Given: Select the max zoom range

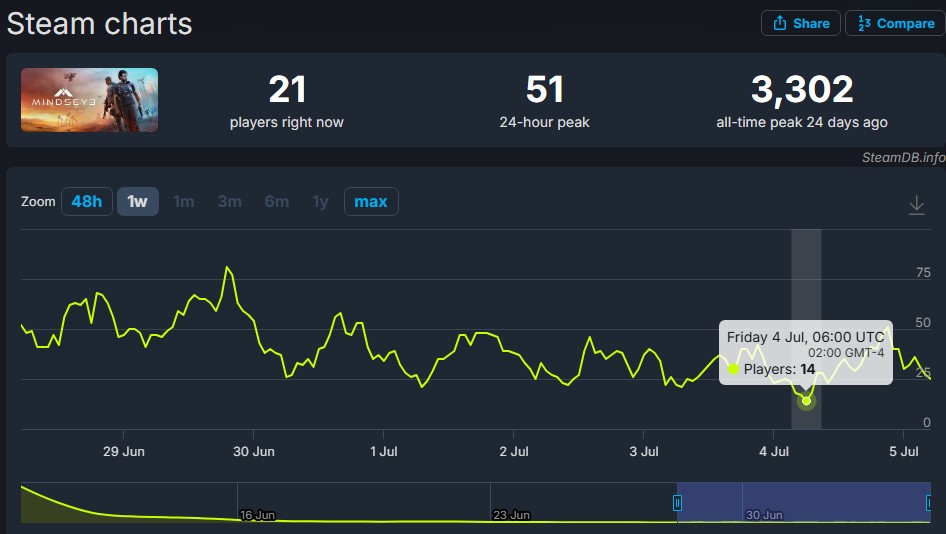Looking at the screenshot, I should (371, 202).
